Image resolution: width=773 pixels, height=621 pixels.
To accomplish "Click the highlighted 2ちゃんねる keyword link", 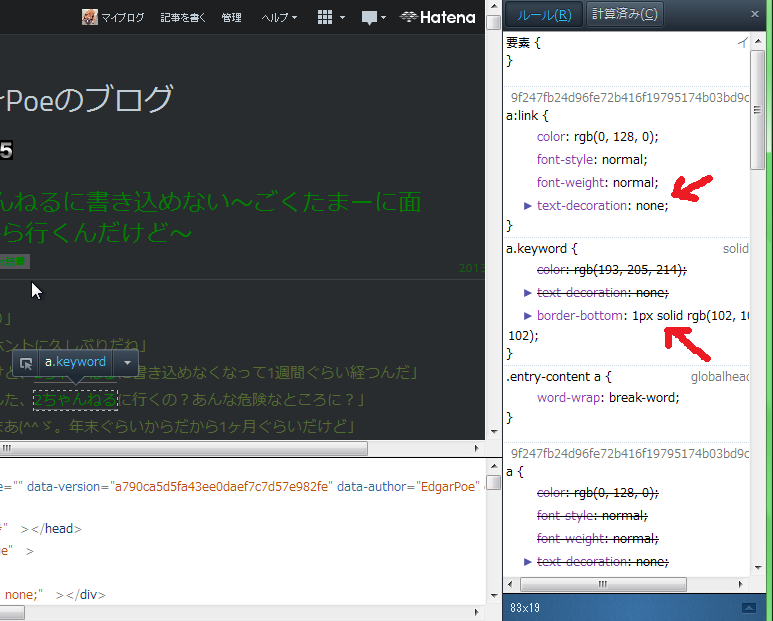I will [x=75, y=400].
